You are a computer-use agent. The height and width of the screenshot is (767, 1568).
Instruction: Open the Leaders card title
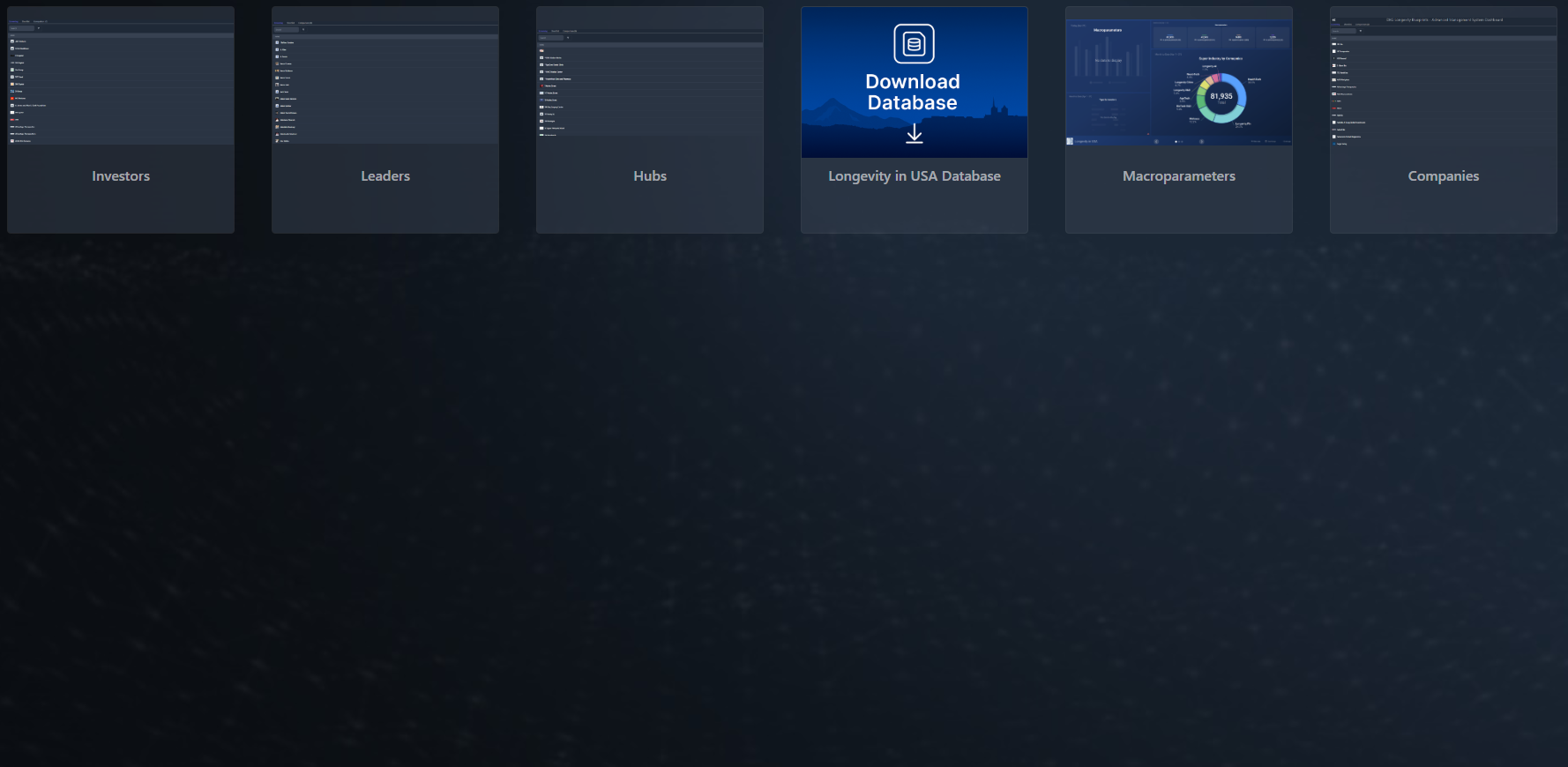[385, 176]
